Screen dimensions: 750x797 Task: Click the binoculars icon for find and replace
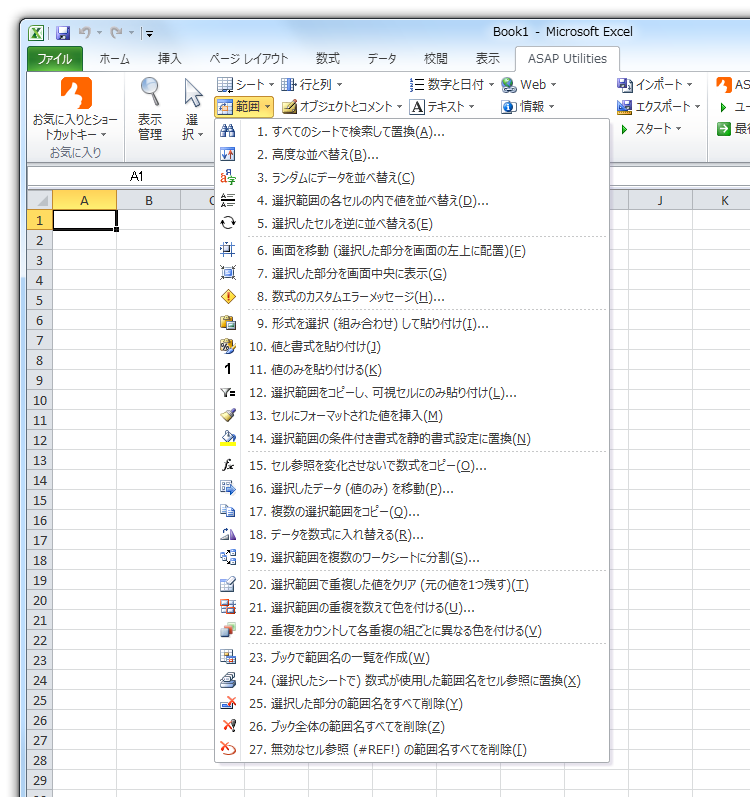228,131
